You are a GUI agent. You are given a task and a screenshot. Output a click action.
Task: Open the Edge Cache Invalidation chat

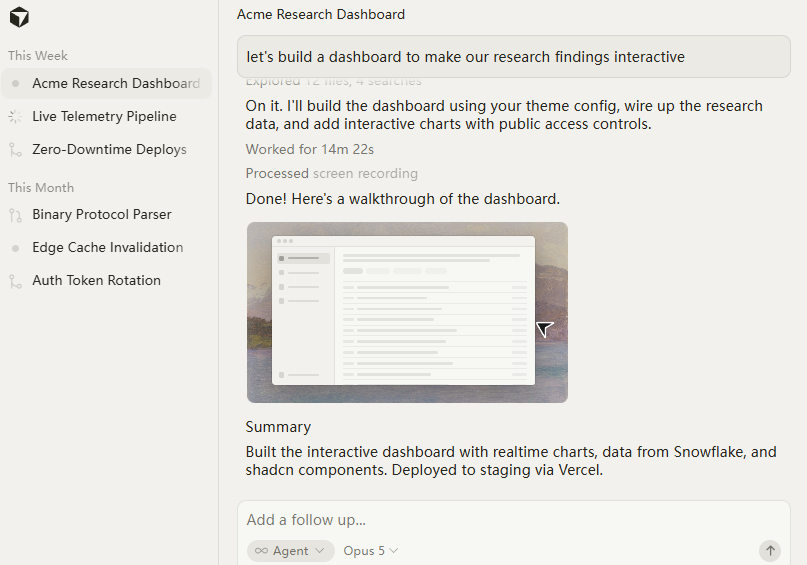(x=107, y=248)
